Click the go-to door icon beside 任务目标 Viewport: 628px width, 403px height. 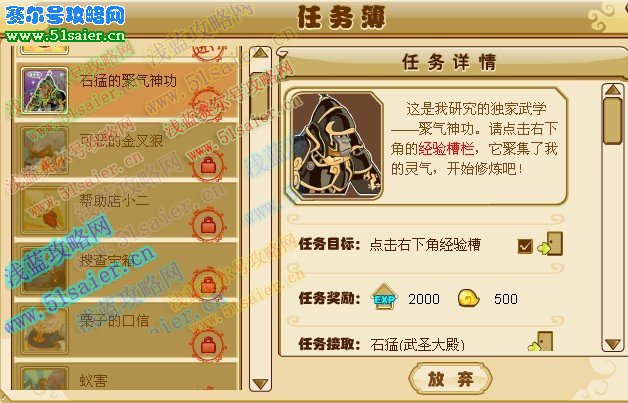[x=550, y=244]
